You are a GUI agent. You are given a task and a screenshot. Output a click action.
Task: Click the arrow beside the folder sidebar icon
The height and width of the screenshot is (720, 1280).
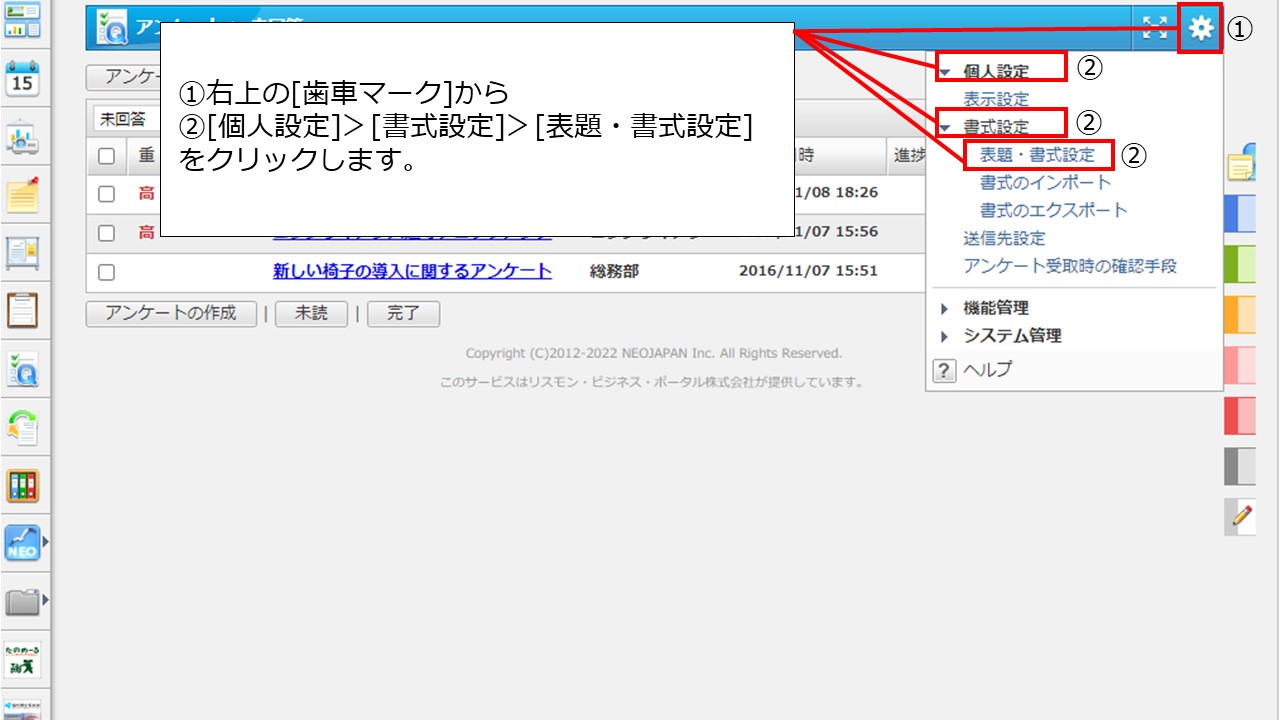(x=44, y=601)
